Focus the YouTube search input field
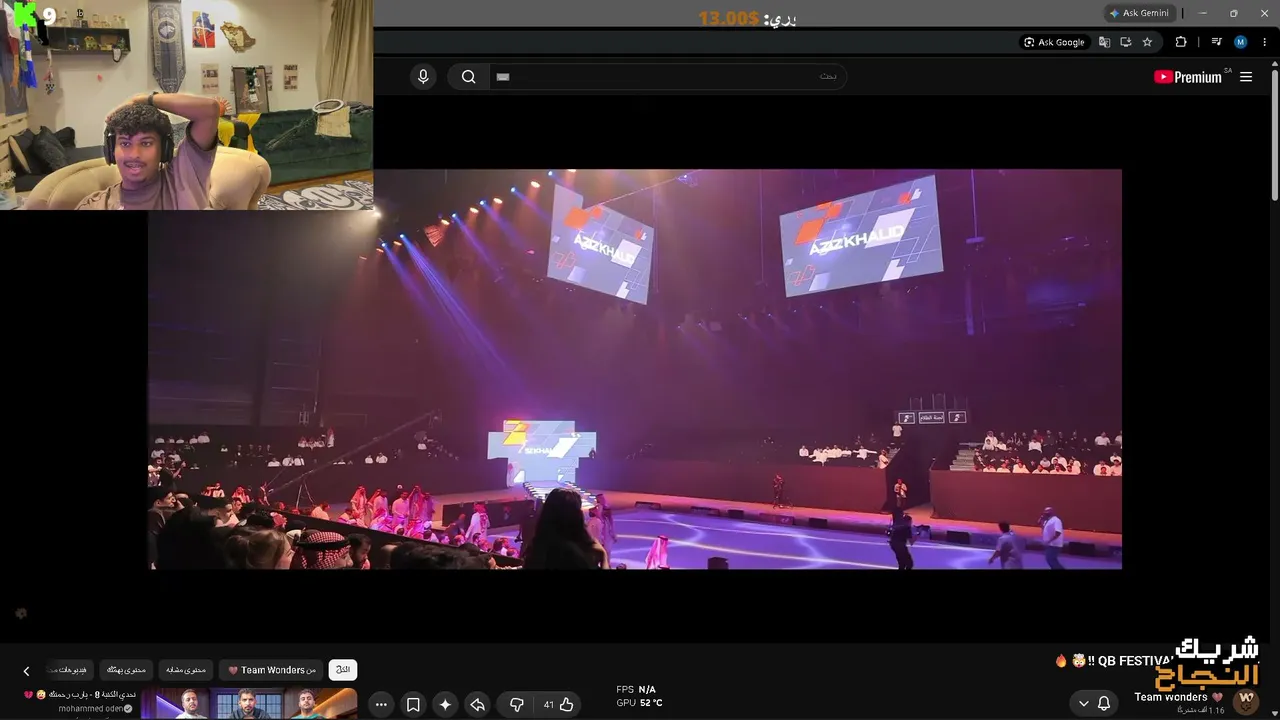 [667, 77]
